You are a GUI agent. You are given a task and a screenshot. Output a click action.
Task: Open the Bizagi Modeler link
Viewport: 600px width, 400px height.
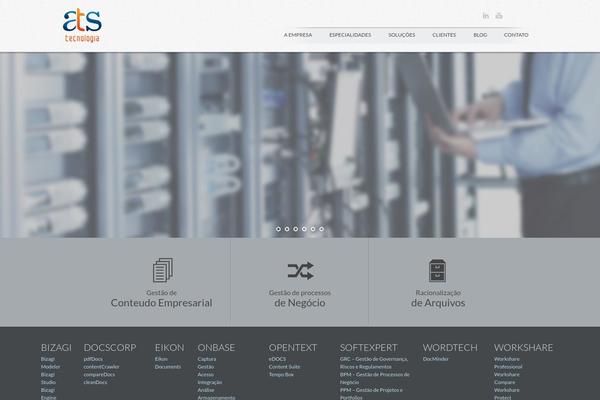(50, 363)
